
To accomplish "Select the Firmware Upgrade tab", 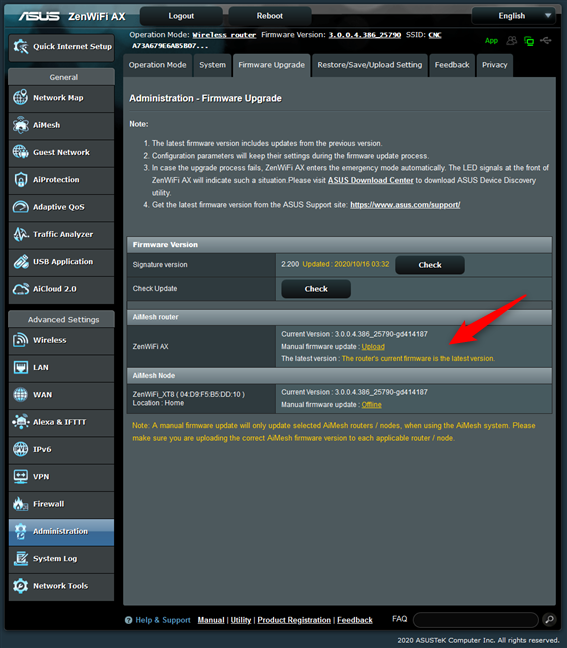I will 272,65.
